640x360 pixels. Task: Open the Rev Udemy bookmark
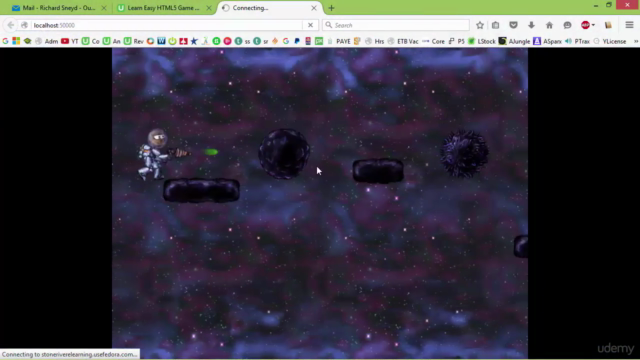pos(134,41)
